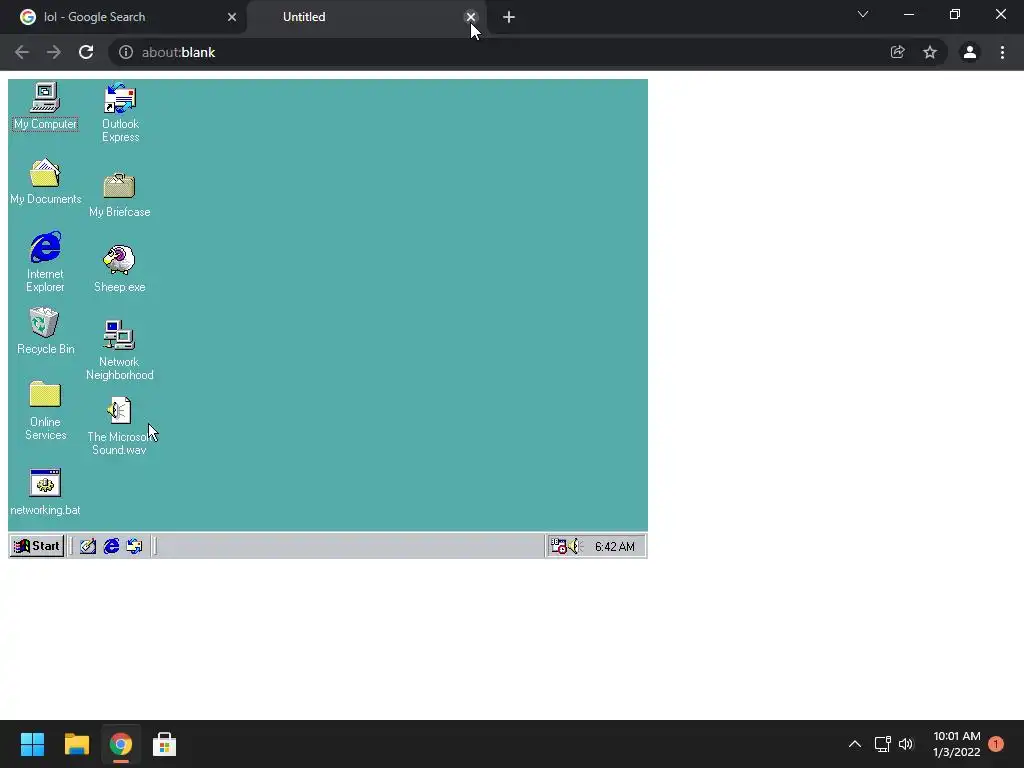Open the Chrome three-dot menu
Screen dimensions: 1024x768
[1002, 52]
